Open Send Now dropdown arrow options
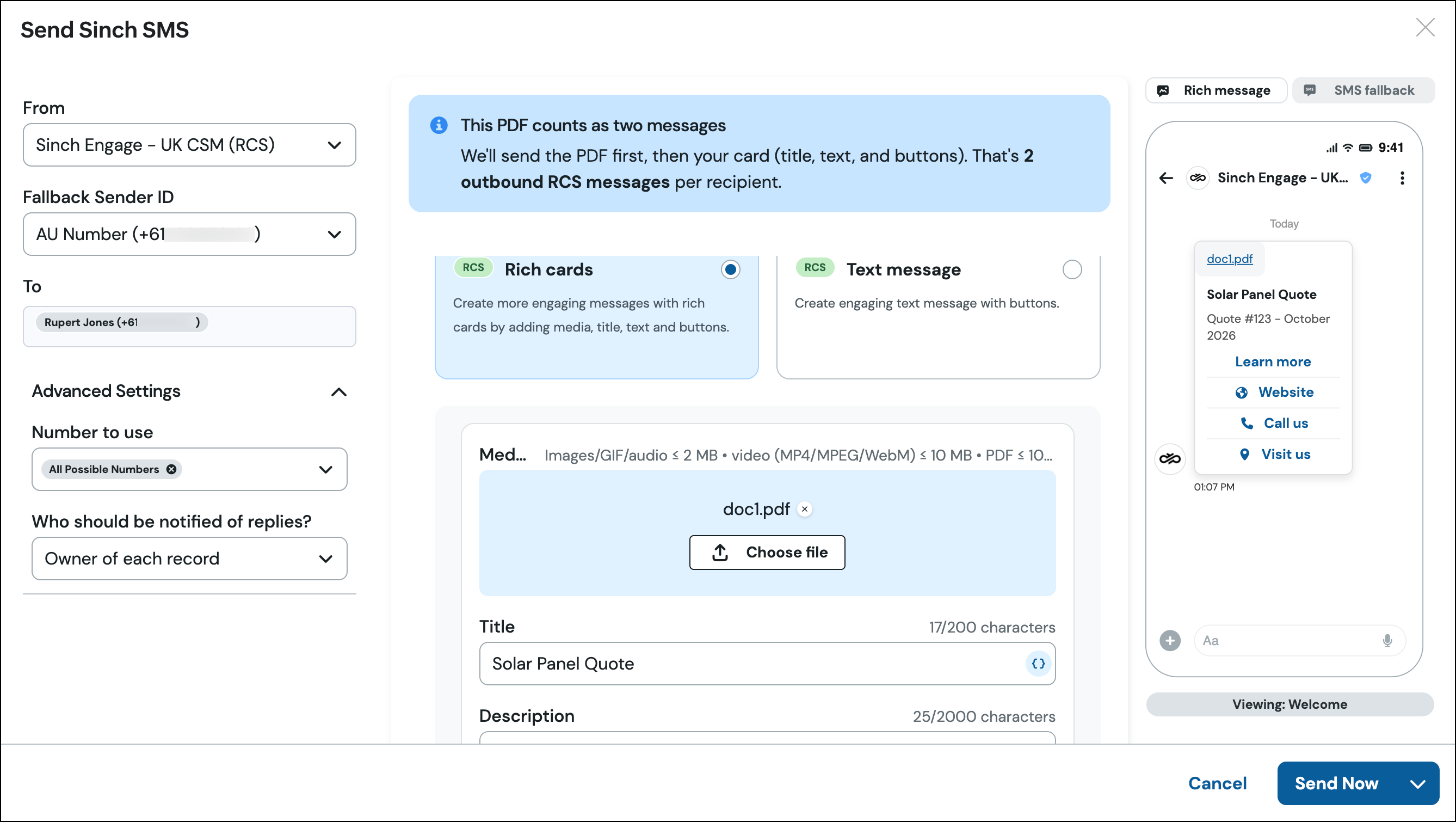Viewport: 1456px width, 822px height. [x=1417, y=783]
